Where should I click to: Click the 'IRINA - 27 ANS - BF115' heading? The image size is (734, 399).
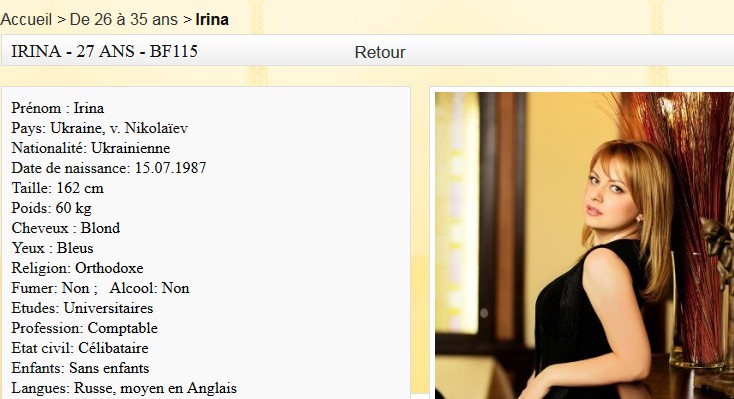point(104,51)
